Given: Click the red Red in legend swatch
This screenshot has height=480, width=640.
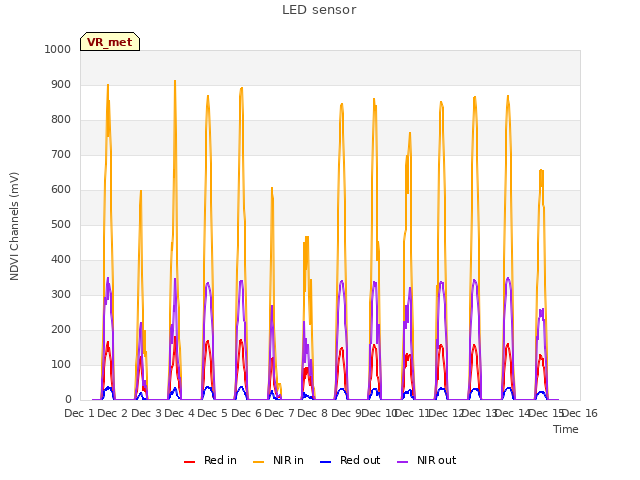Looking at the screenshot, I should click(x=189, y=462).
